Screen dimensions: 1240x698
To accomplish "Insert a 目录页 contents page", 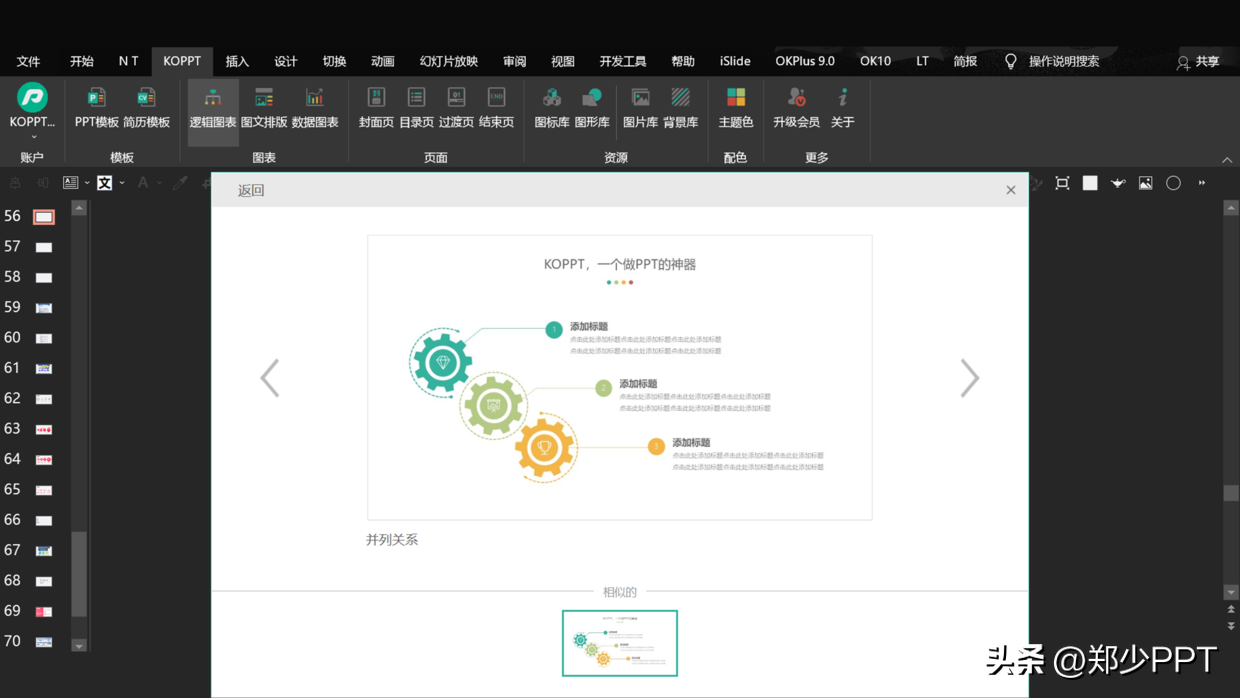I will coord(416,107).
